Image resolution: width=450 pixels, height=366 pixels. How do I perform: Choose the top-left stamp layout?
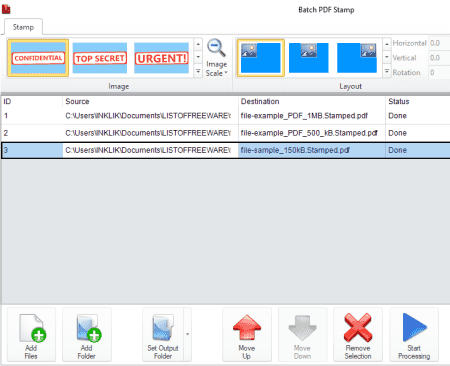click(260, 58)
